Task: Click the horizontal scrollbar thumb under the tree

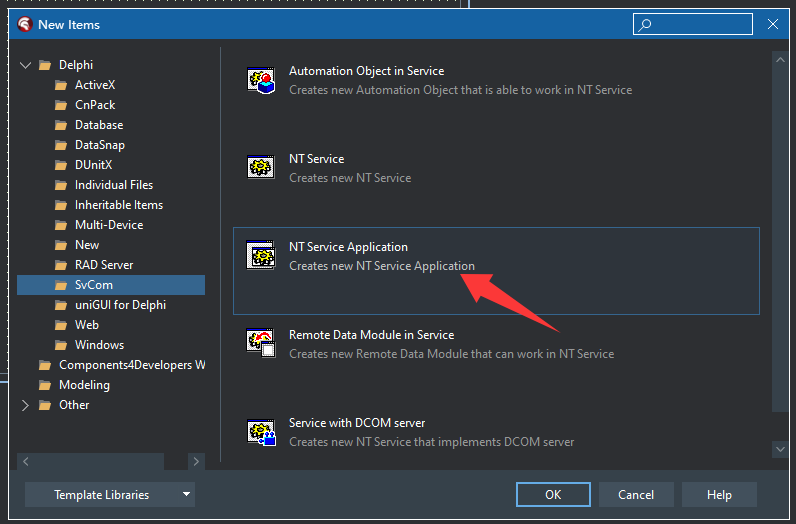Action: tap(98, 462)
